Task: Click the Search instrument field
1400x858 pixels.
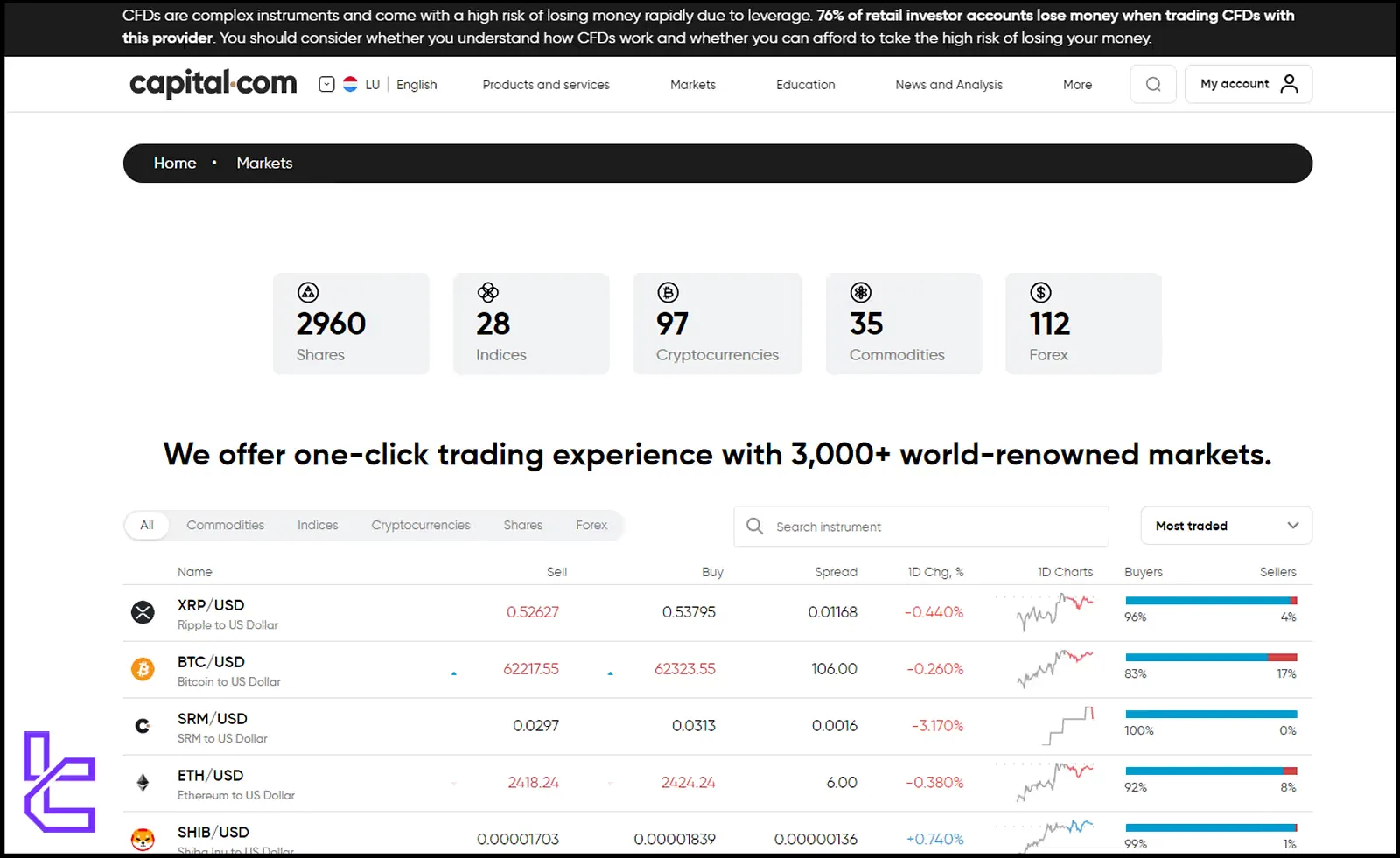Action: click(x=921, y=526)
